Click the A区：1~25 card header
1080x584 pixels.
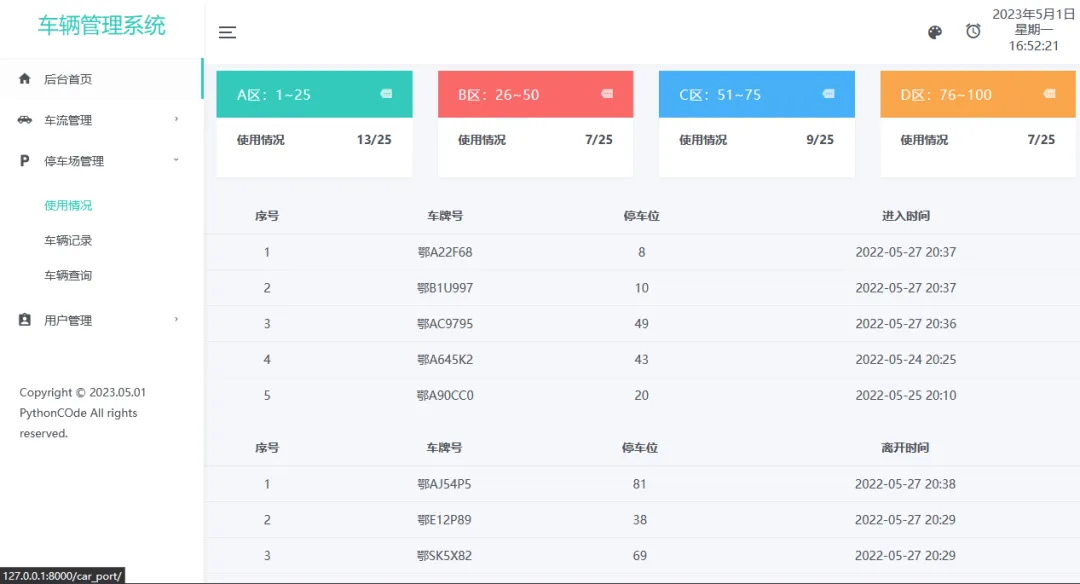[x=314, y=94]
